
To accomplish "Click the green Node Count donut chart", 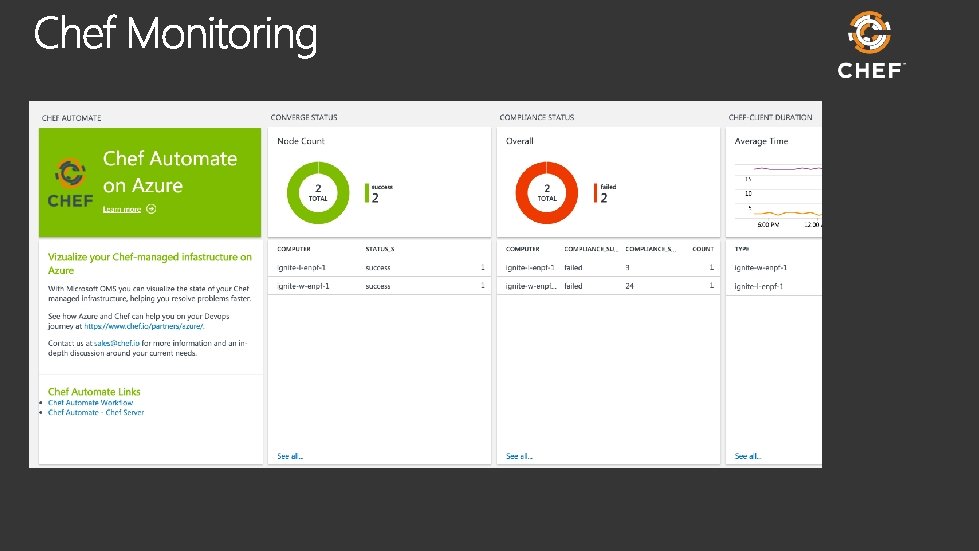I will 318,193.
